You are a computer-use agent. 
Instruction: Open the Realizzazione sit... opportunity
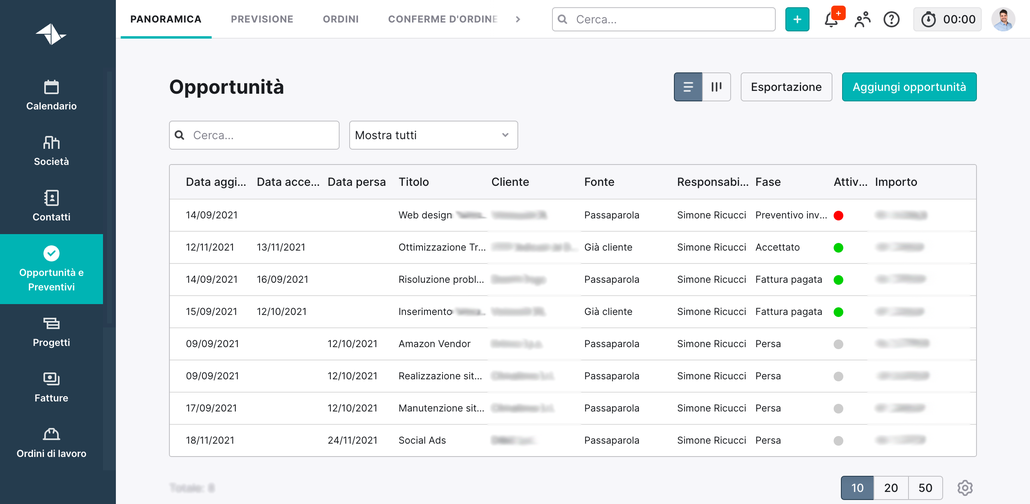click(441, 376)
